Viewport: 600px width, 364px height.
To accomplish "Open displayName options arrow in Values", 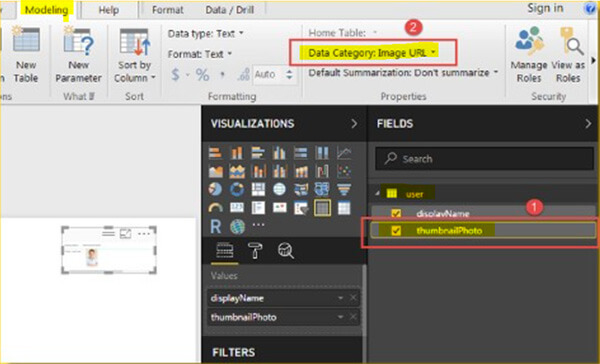I will pos(340,298).
